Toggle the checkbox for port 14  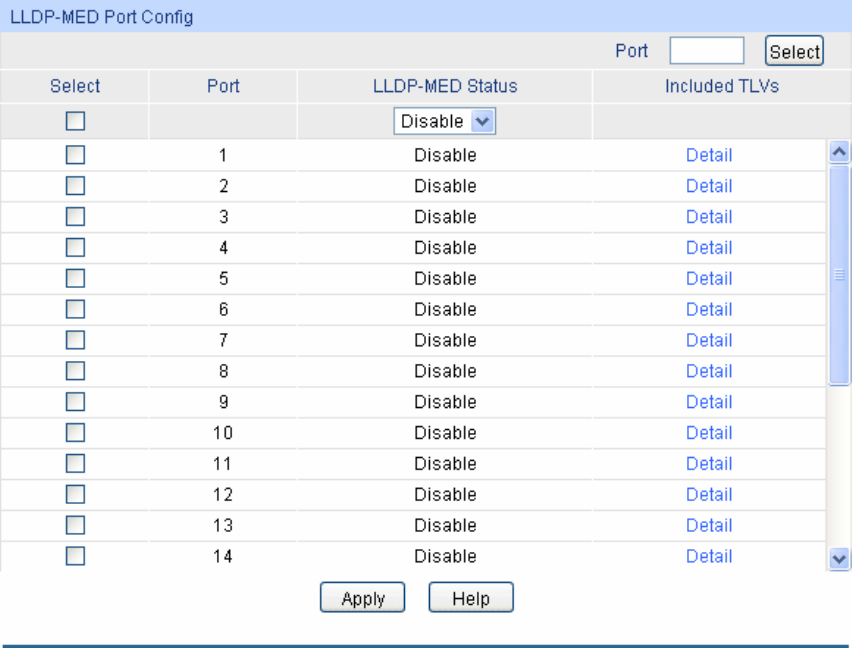pos(75,556)
